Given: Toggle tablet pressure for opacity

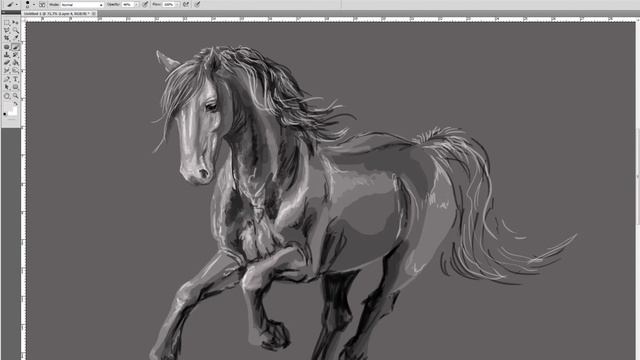Looking at the screenshot, I should 145,4.
